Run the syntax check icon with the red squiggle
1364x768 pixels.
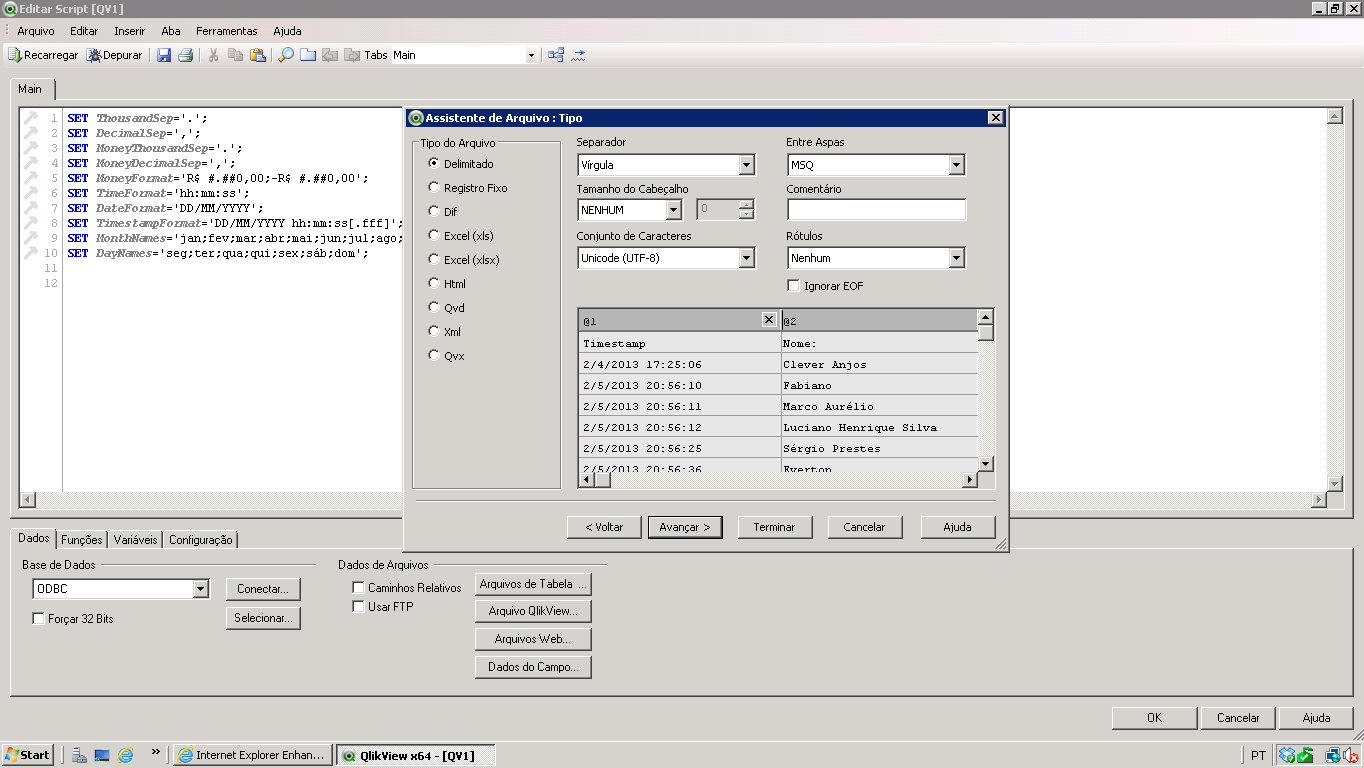(578, 55)
